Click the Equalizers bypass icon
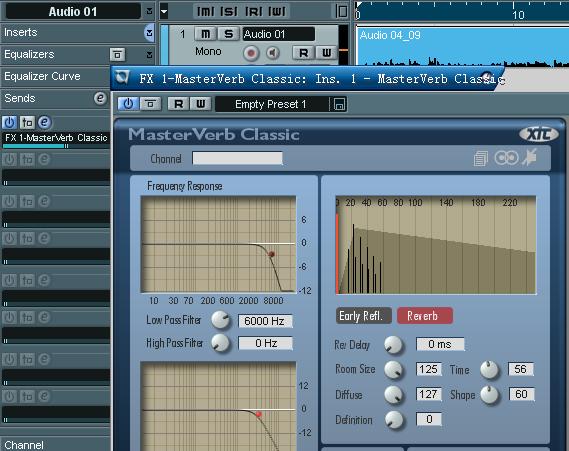Viewport: 569px width, 451px height. [x=117, y=55]
